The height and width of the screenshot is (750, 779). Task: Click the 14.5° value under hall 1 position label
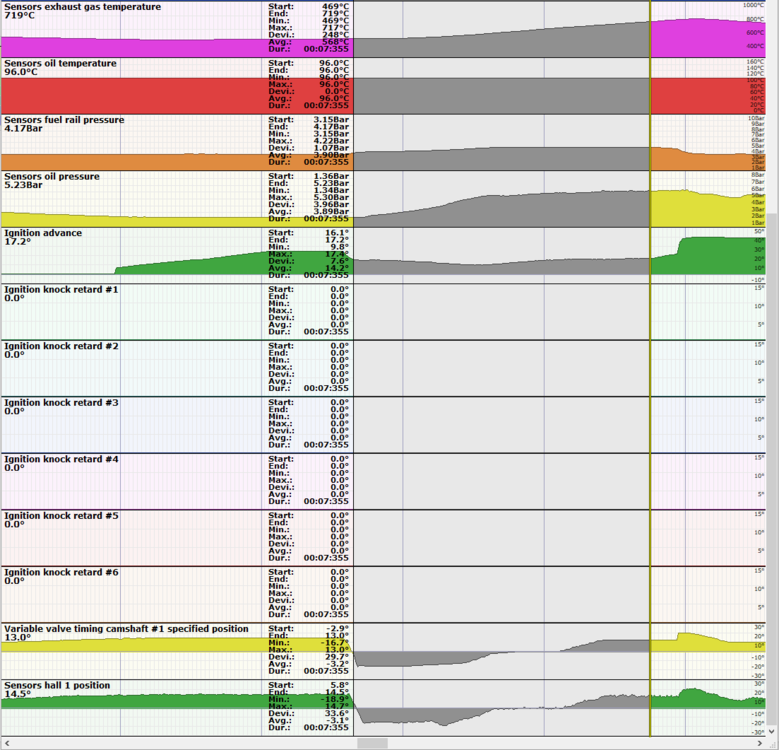click(17, 694)
